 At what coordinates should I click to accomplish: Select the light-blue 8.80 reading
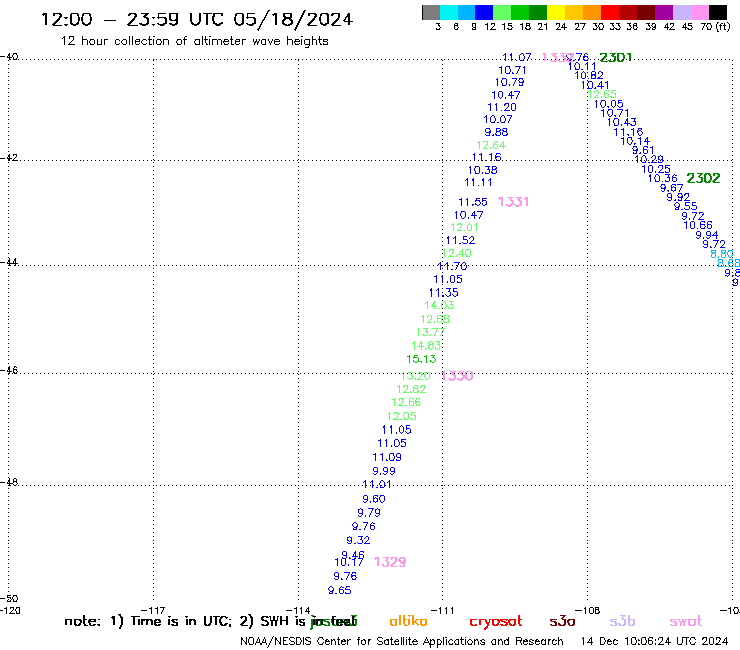[x=722, y=254]
